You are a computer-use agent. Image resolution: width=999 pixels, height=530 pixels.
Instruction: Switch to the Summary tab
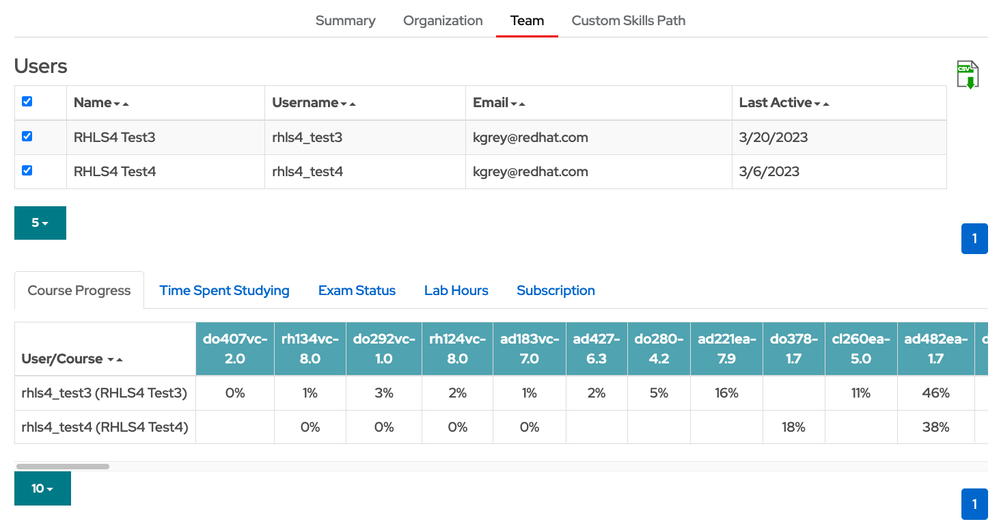345,20
